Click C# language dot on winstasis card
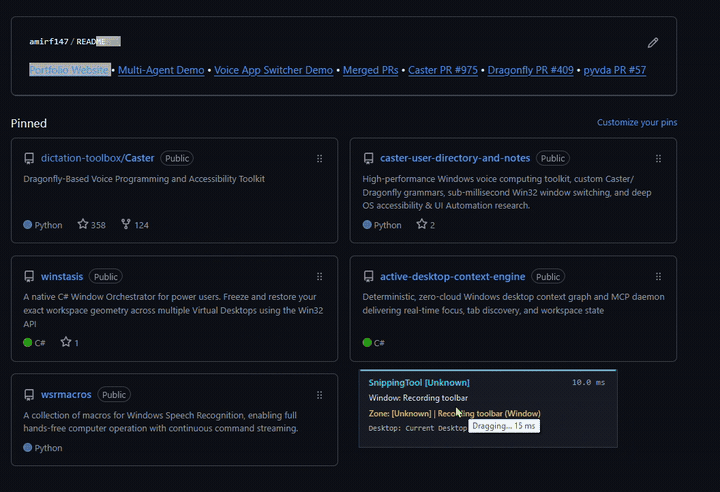The image size is (720, 492). (x=28, y=342)
